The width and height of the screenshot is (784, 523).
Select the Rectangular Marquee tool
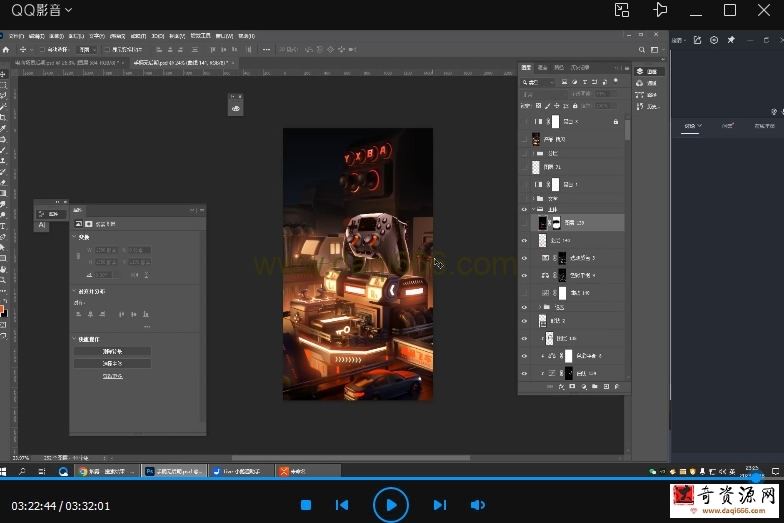click(x=3, y=85)
